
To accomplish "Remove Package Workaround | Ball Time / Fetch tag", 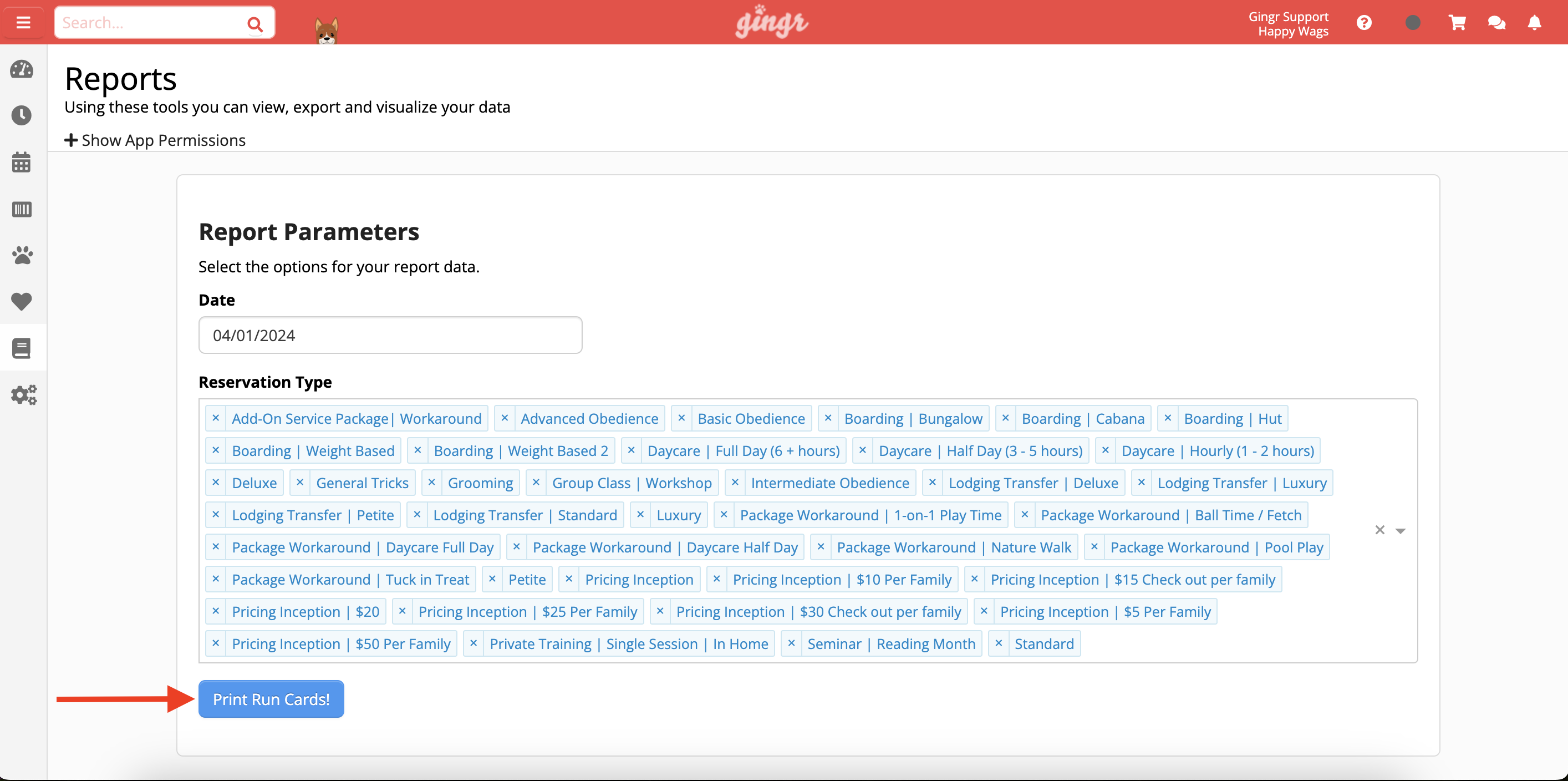I will coord(1025,515).
